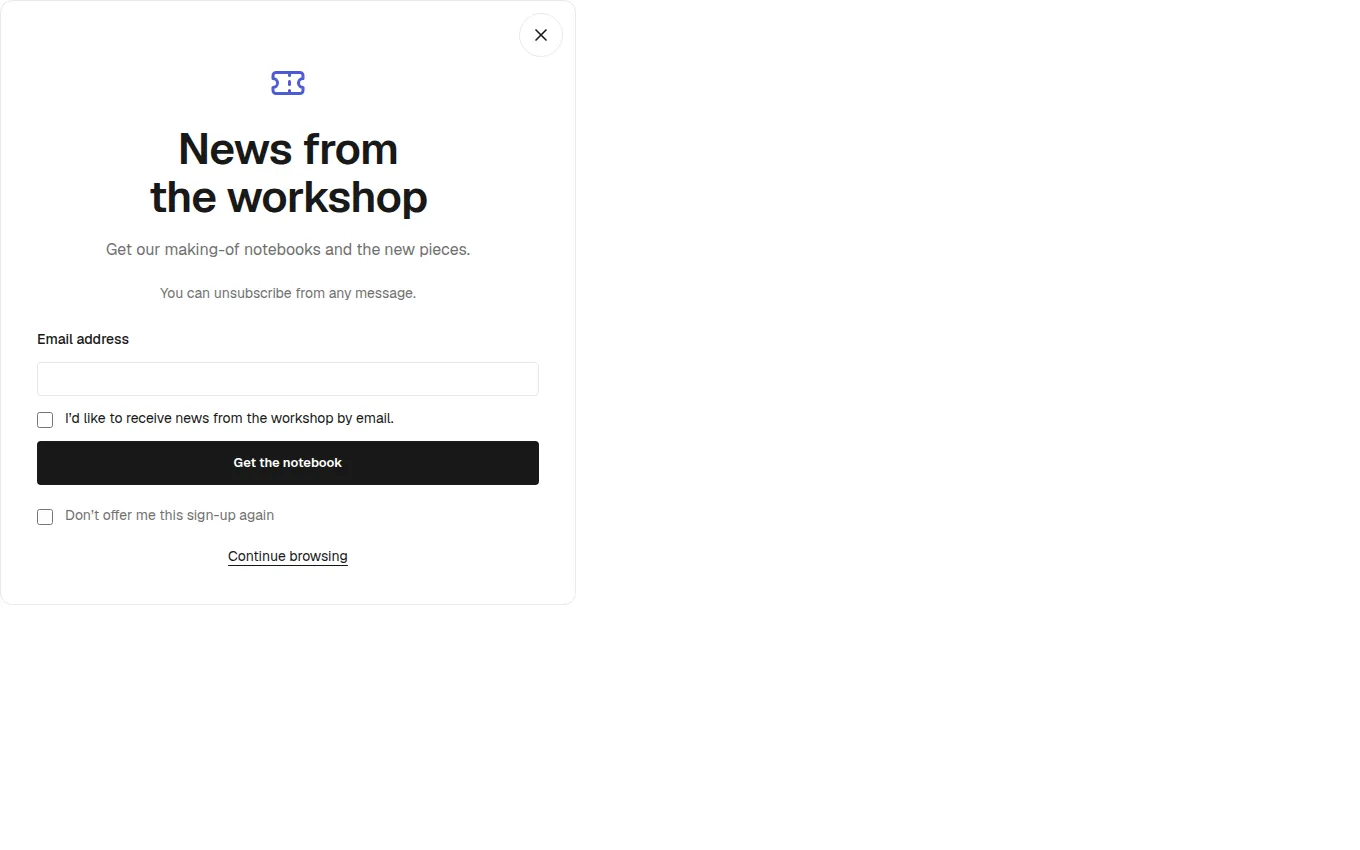The image size is (1360, 850).
Task: Follow the Continue browsing link
Action: pos(288,556)
